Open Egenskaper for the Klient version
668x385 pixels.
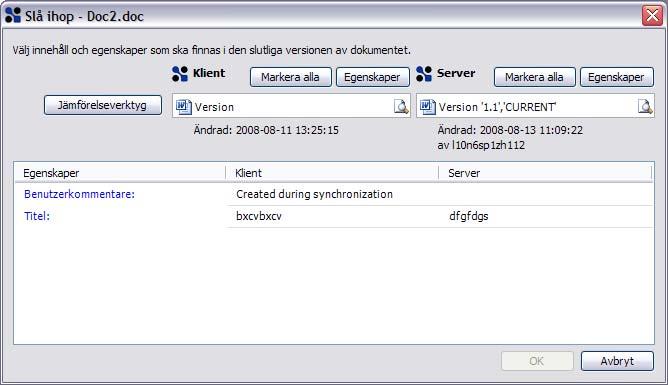(x=372, y=77)
